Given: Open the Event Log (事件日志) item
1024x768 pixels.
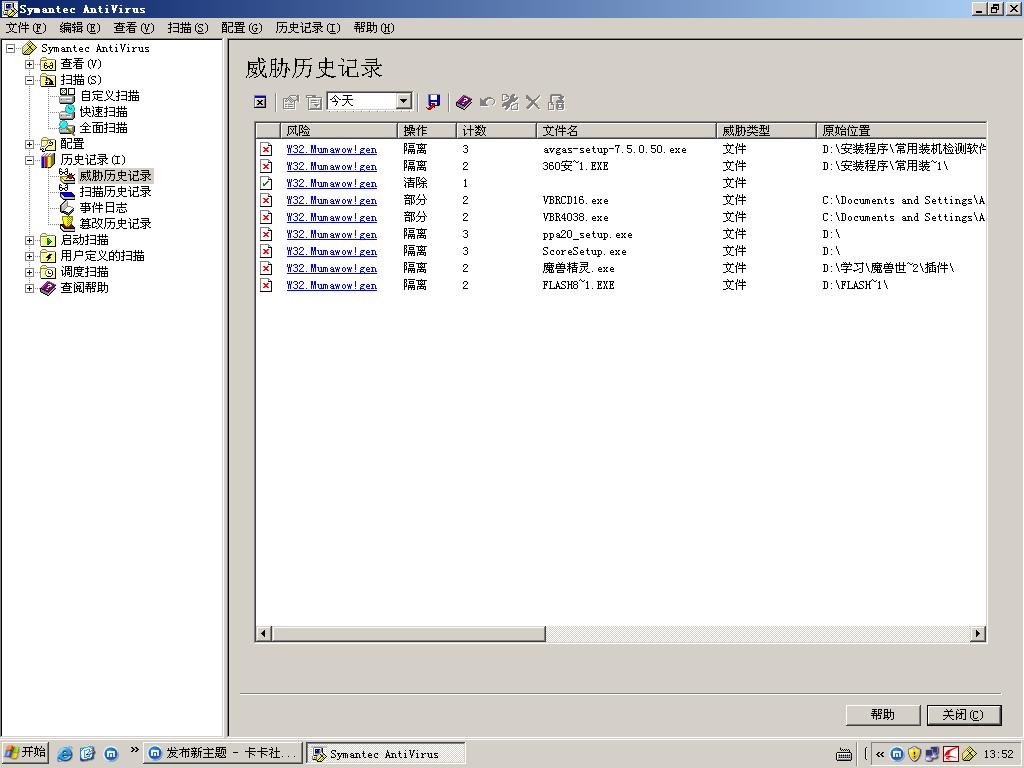Looking at the screenshot, I should coord(103,208).
